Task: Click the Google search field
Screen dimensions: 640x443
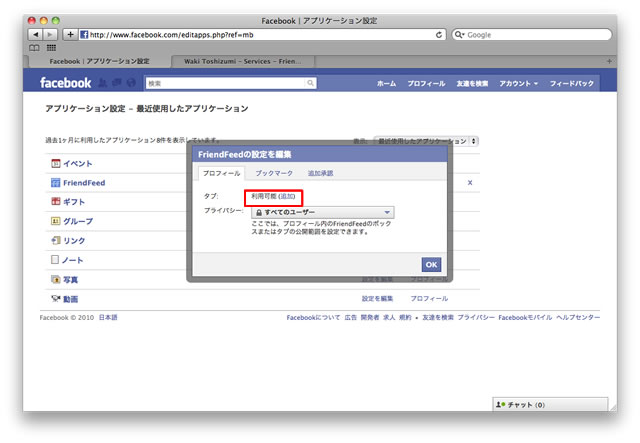Action: 532,35
